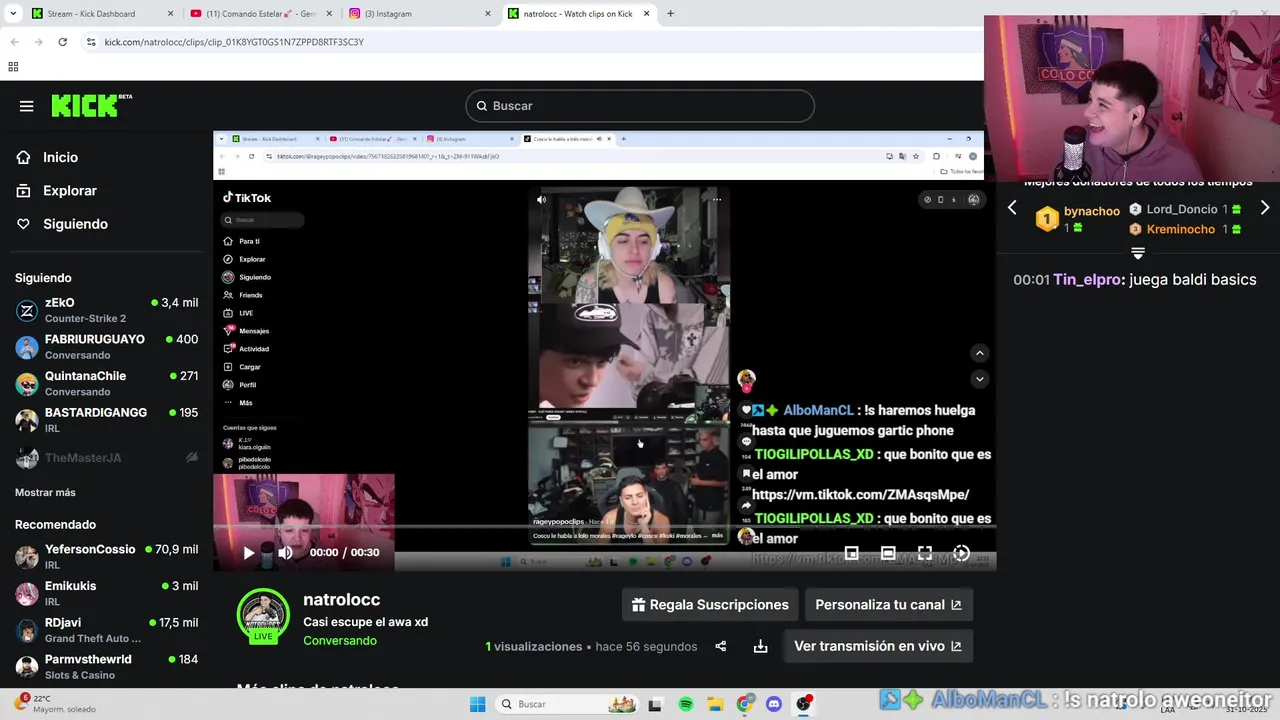Download the clip

[760, 646]
